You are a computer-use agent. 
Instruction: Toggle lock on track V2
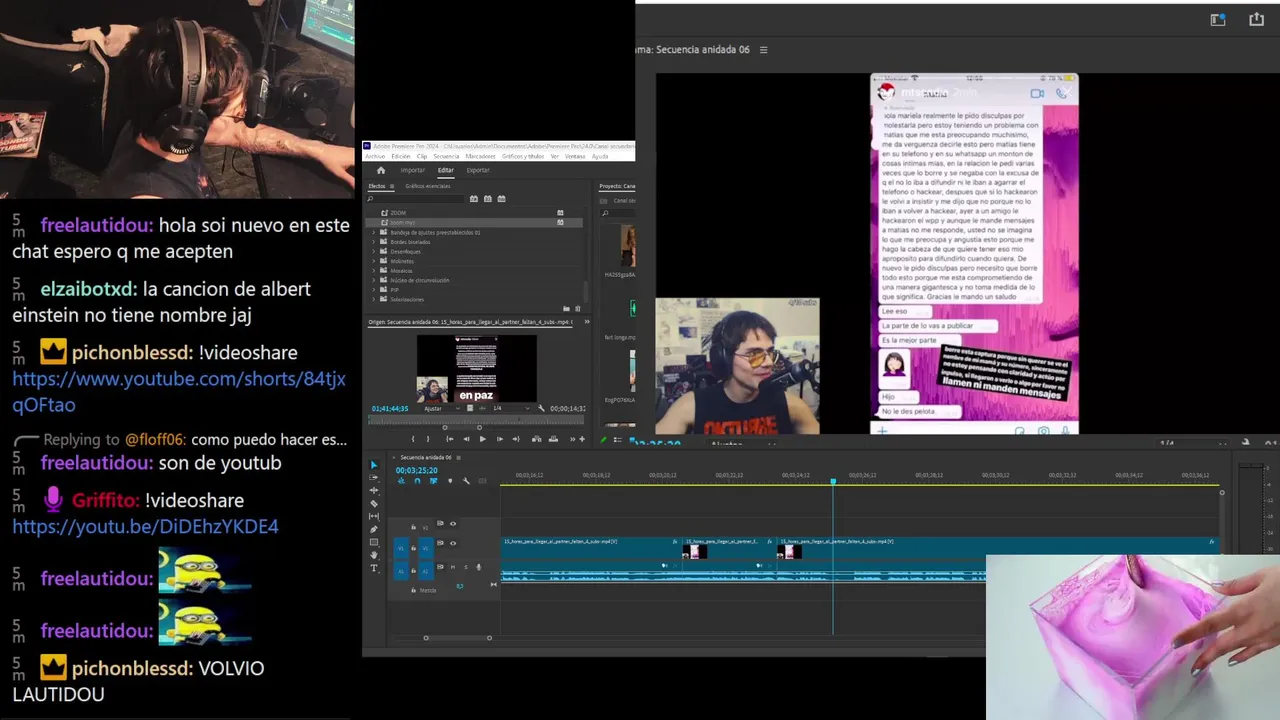tap(413, 527)
